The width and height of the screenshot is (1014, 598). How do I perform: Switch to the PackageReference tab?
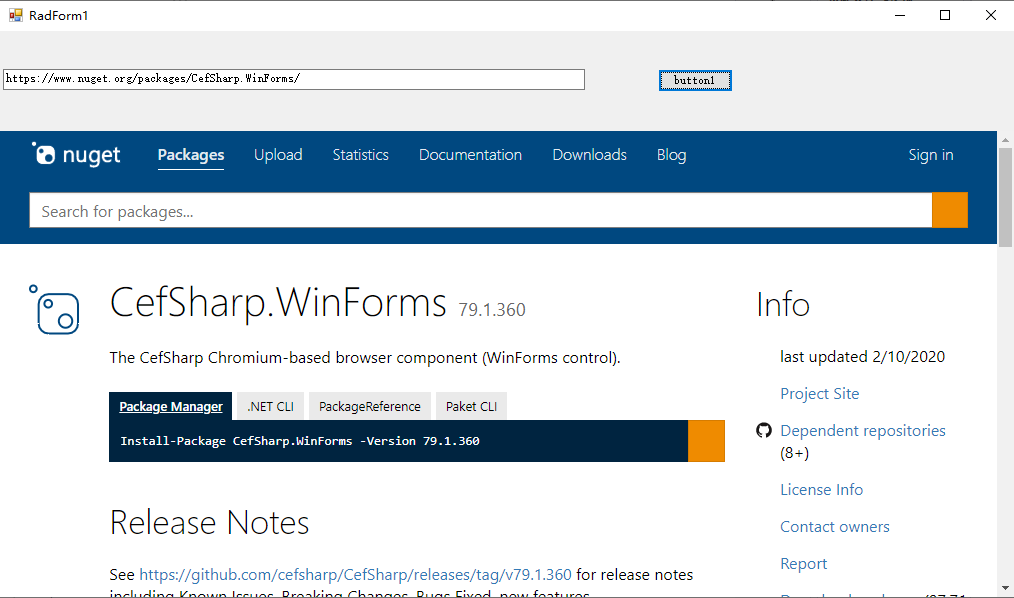369,406
